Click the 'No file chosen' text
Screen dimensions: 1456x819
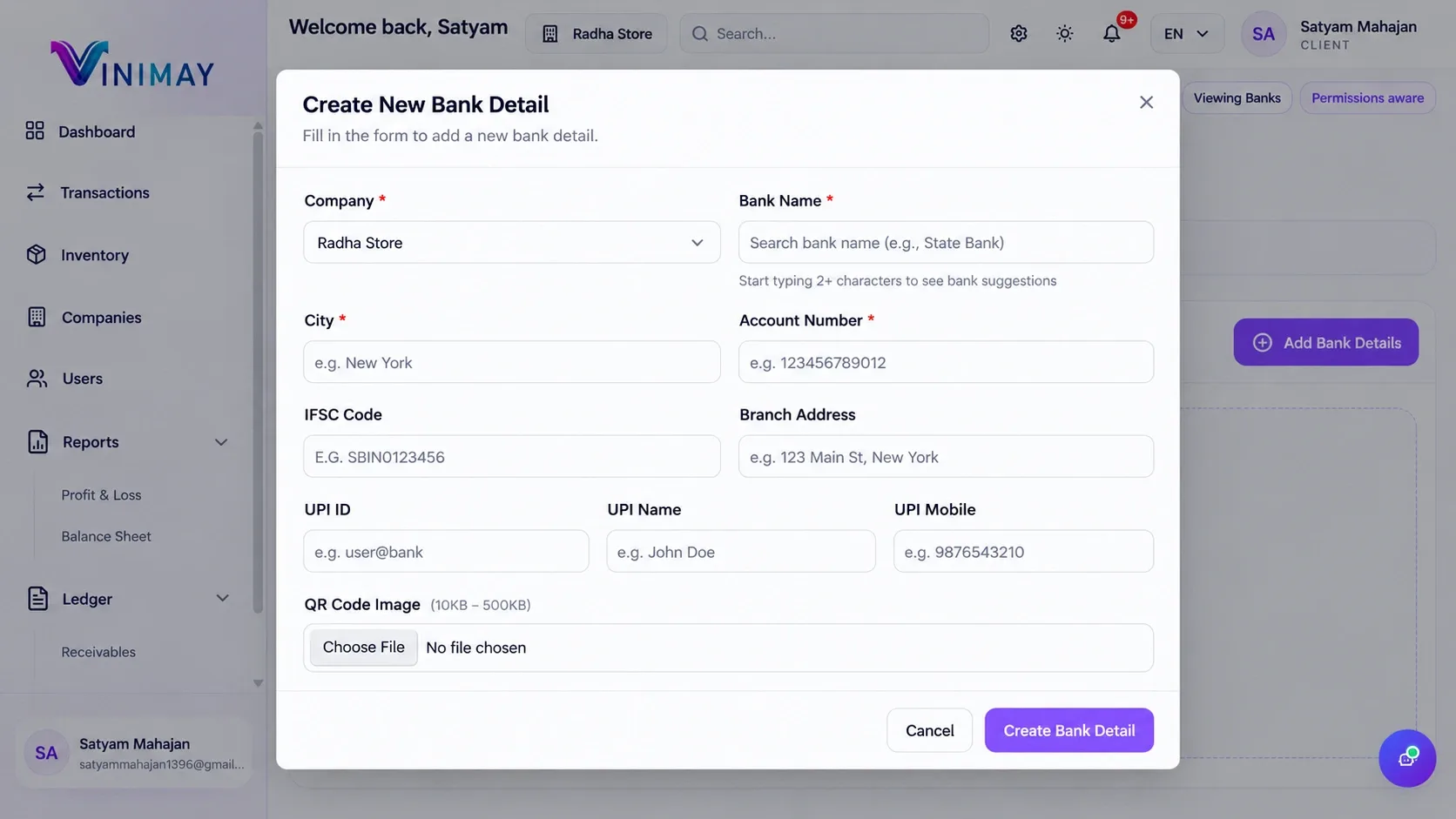[x=475, y=648]
